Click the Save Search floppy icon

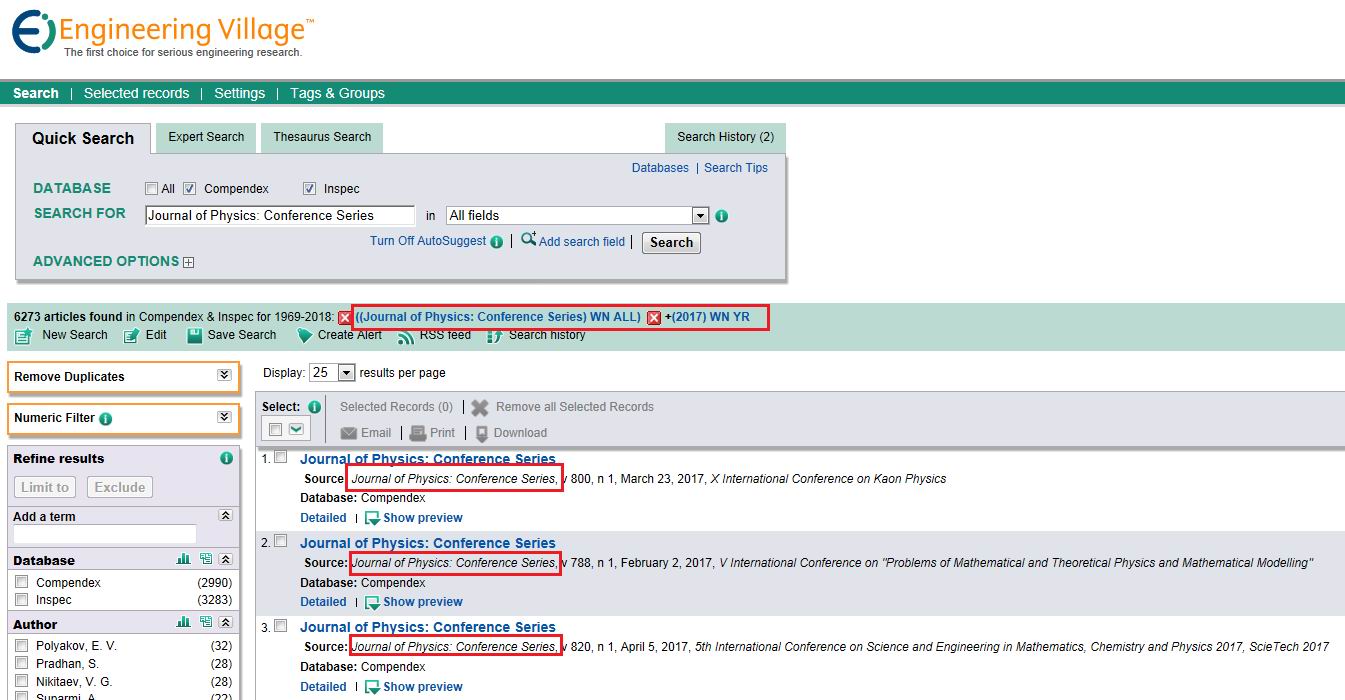(x=195, y=336)
